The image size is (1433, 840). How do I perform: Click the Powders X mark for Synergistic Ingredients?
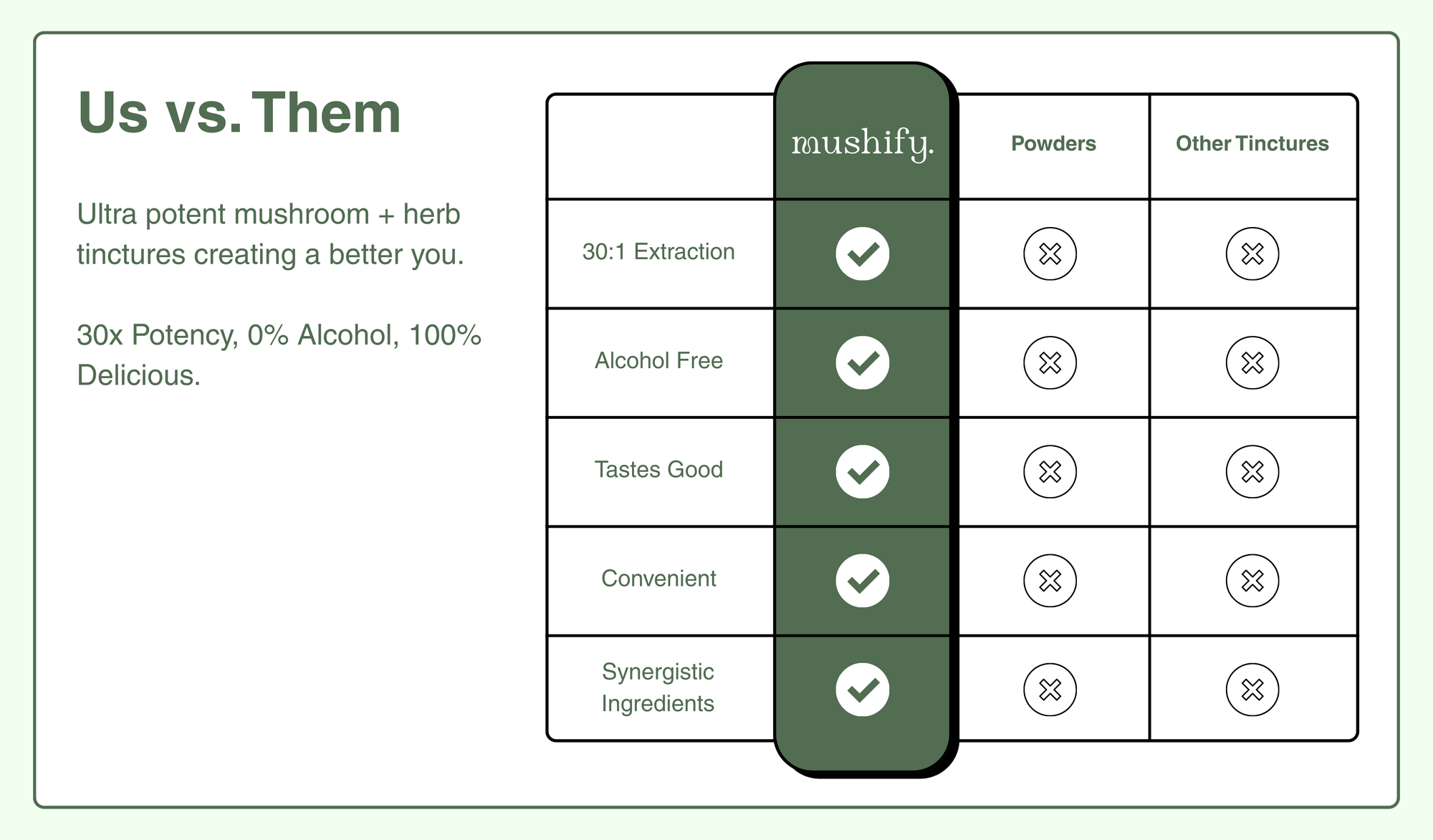[1050, 690]
